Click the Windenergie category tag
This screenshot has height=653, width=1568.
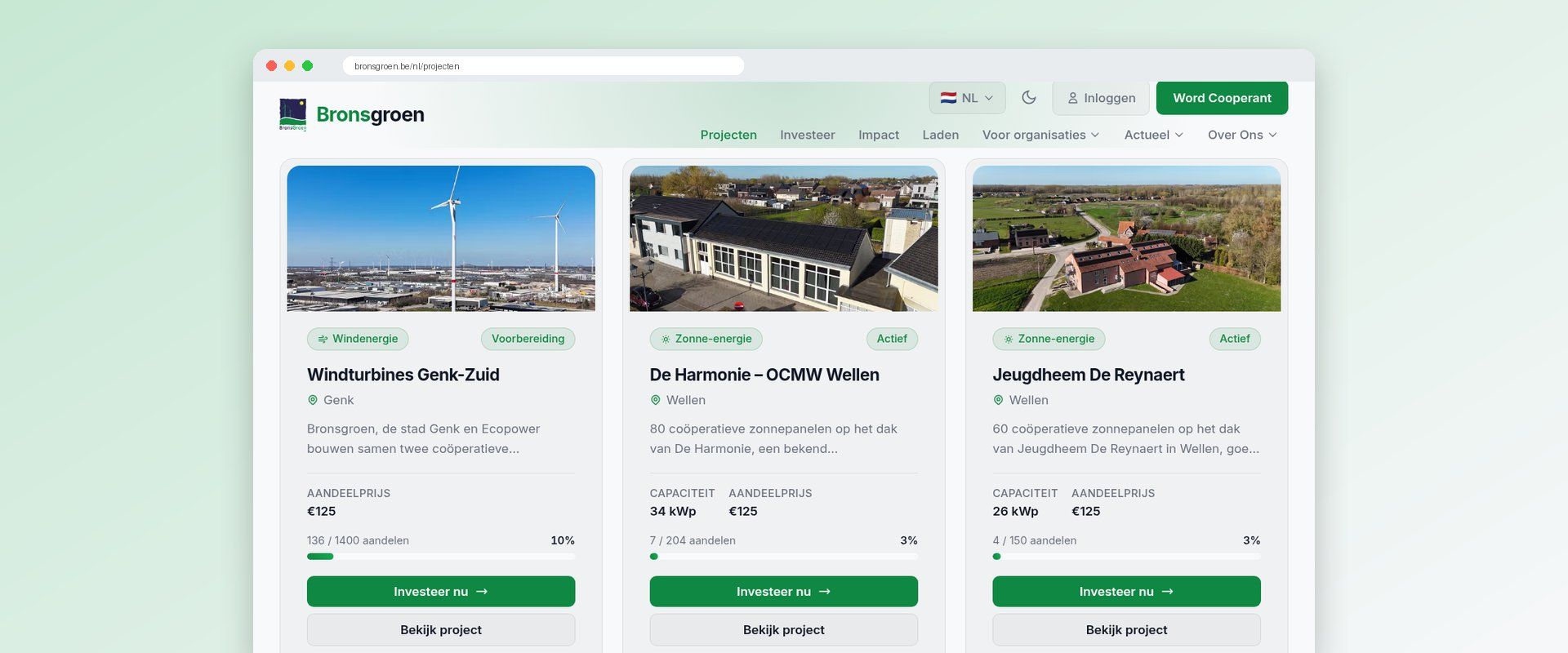(358, 339)
